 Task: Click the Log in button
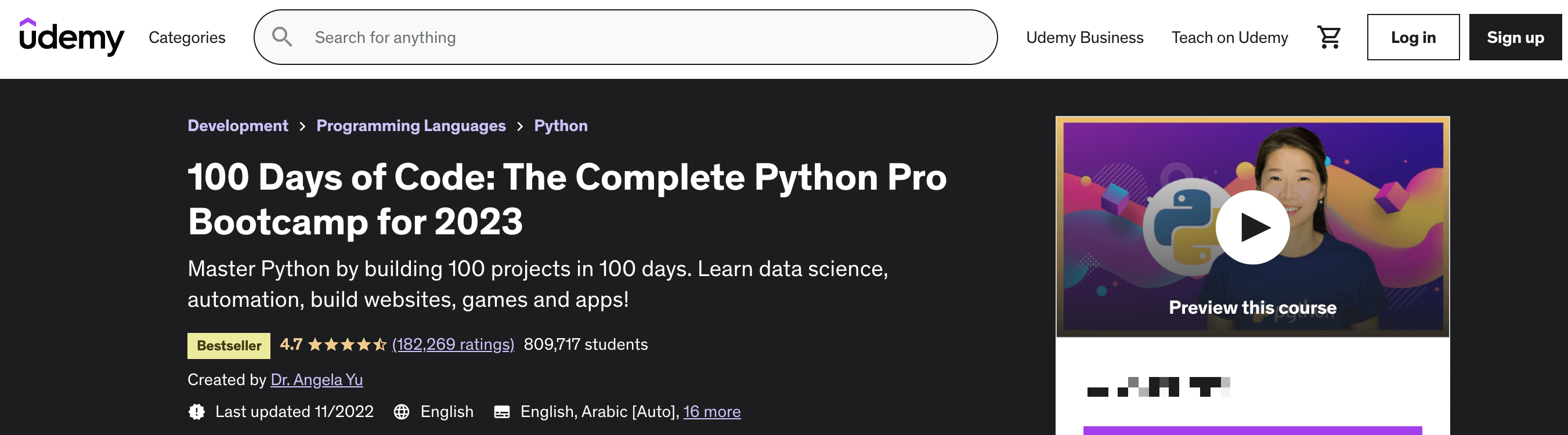tap(1413, 37)
